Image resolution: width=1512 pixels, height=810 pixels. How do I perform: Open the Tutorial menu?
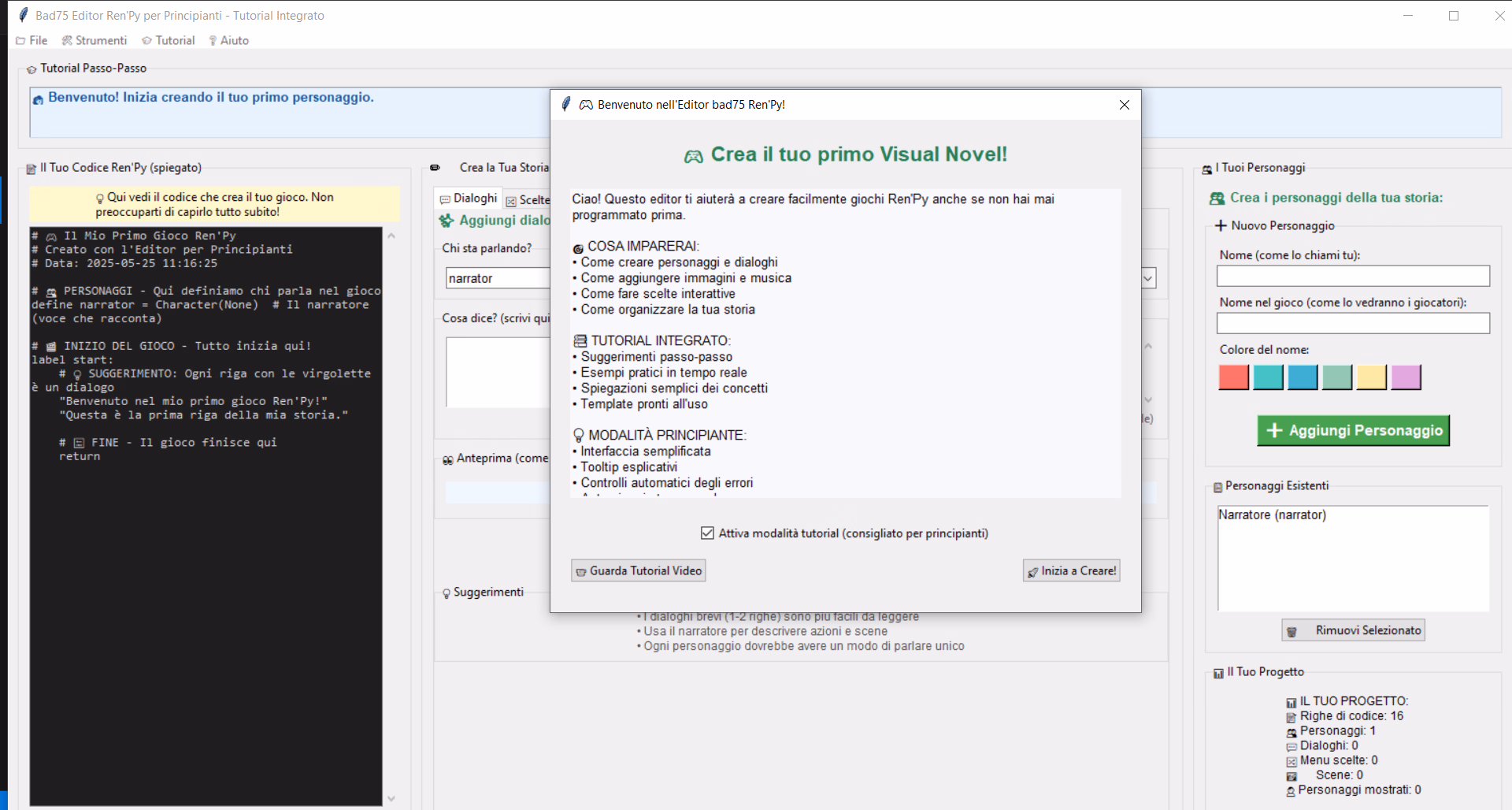click(169, 40)
